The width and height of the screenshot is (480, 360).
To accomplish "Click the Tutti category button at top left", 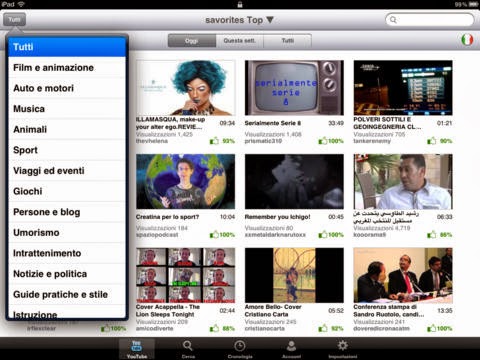I will (14, 20).
